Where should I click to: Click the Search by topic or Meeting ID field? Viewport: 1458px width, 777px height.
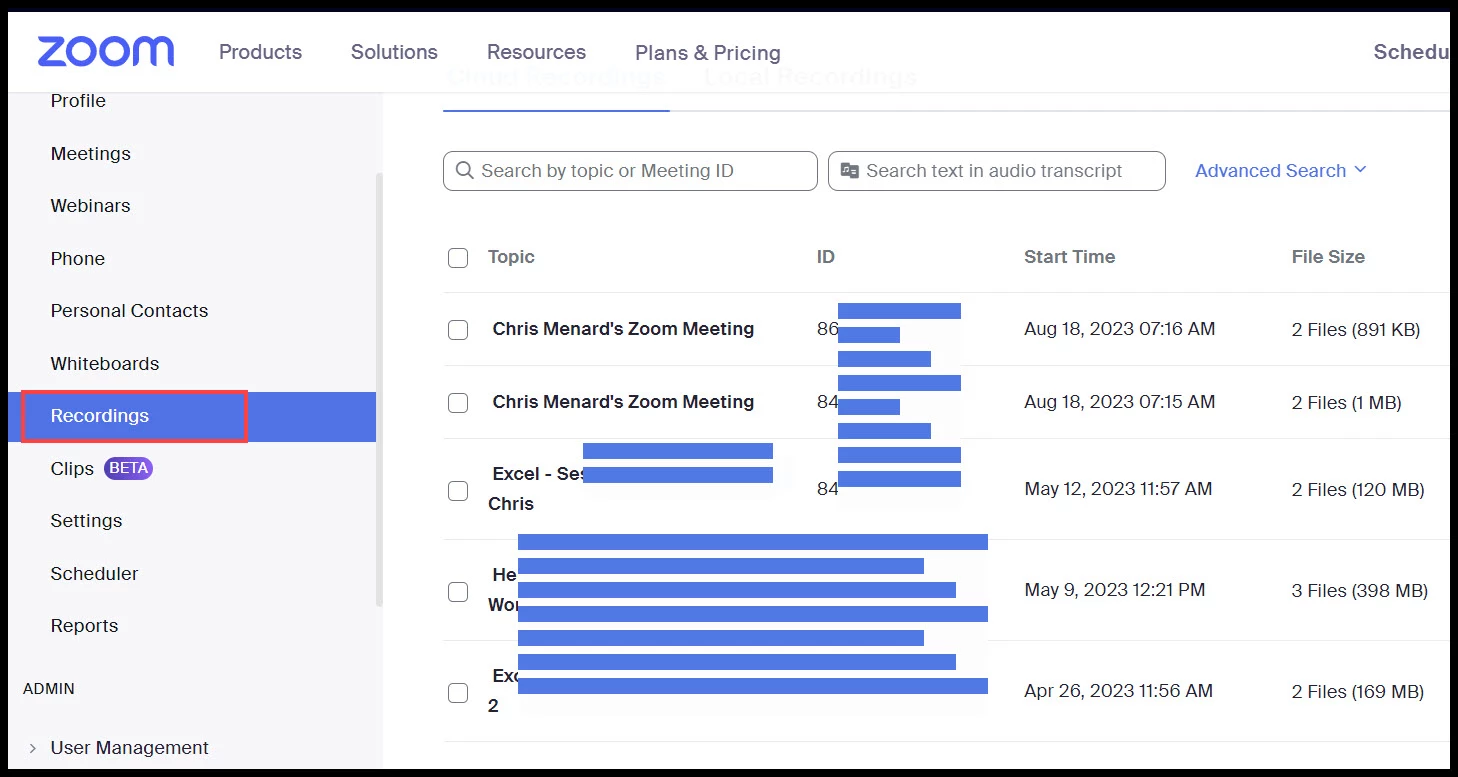(x=630, y=171)
